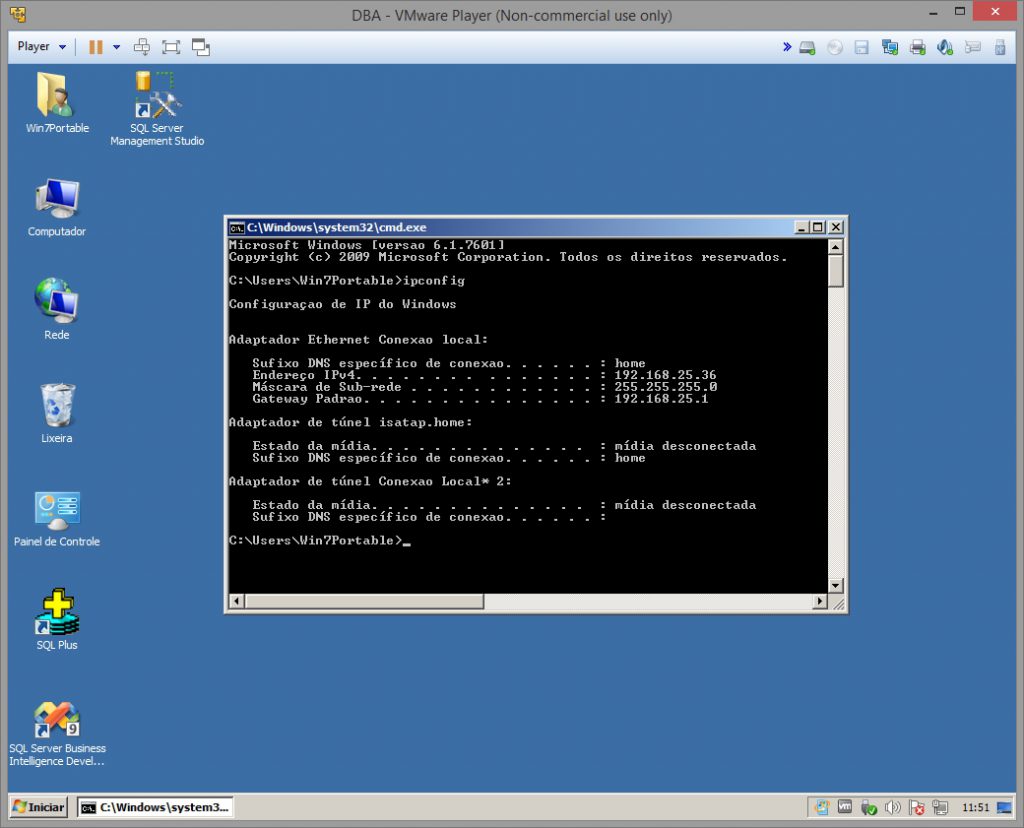Open the Iniciar start menu
The height and width of the screenshot is (828, 1024).
(x=37, y=807)
